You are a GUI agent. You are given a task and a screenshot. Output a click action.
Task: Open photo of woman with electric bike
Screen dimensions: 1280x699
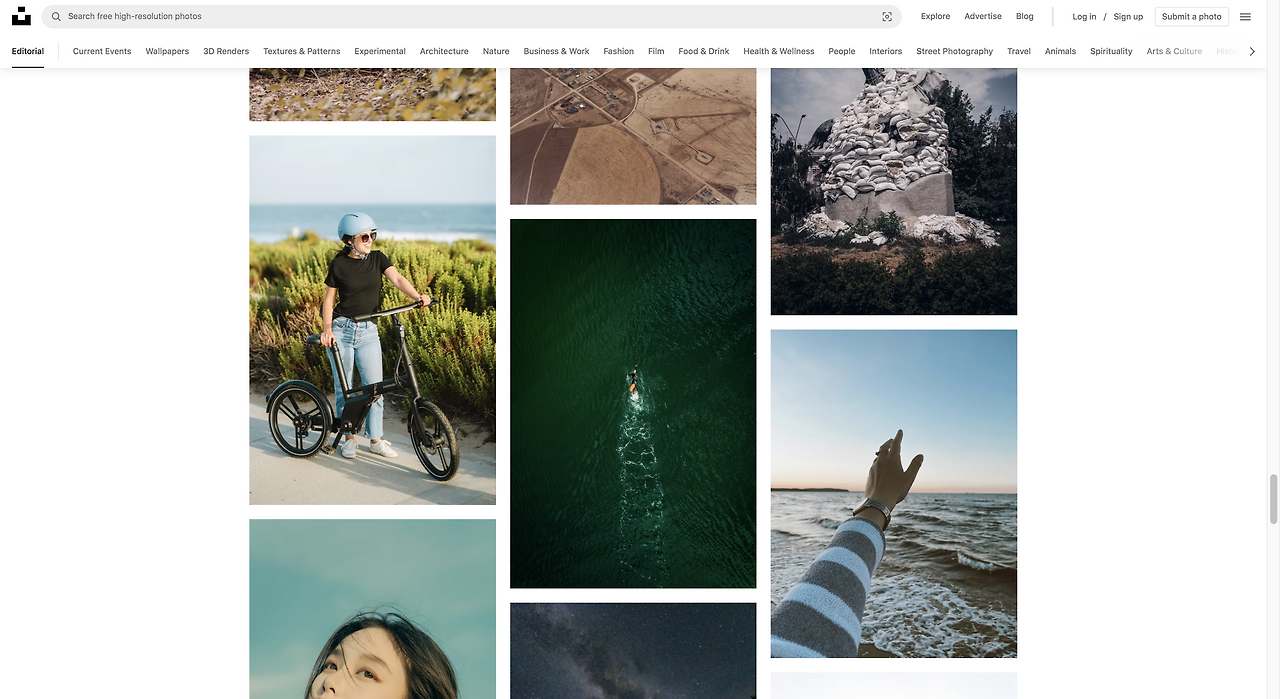372,320
